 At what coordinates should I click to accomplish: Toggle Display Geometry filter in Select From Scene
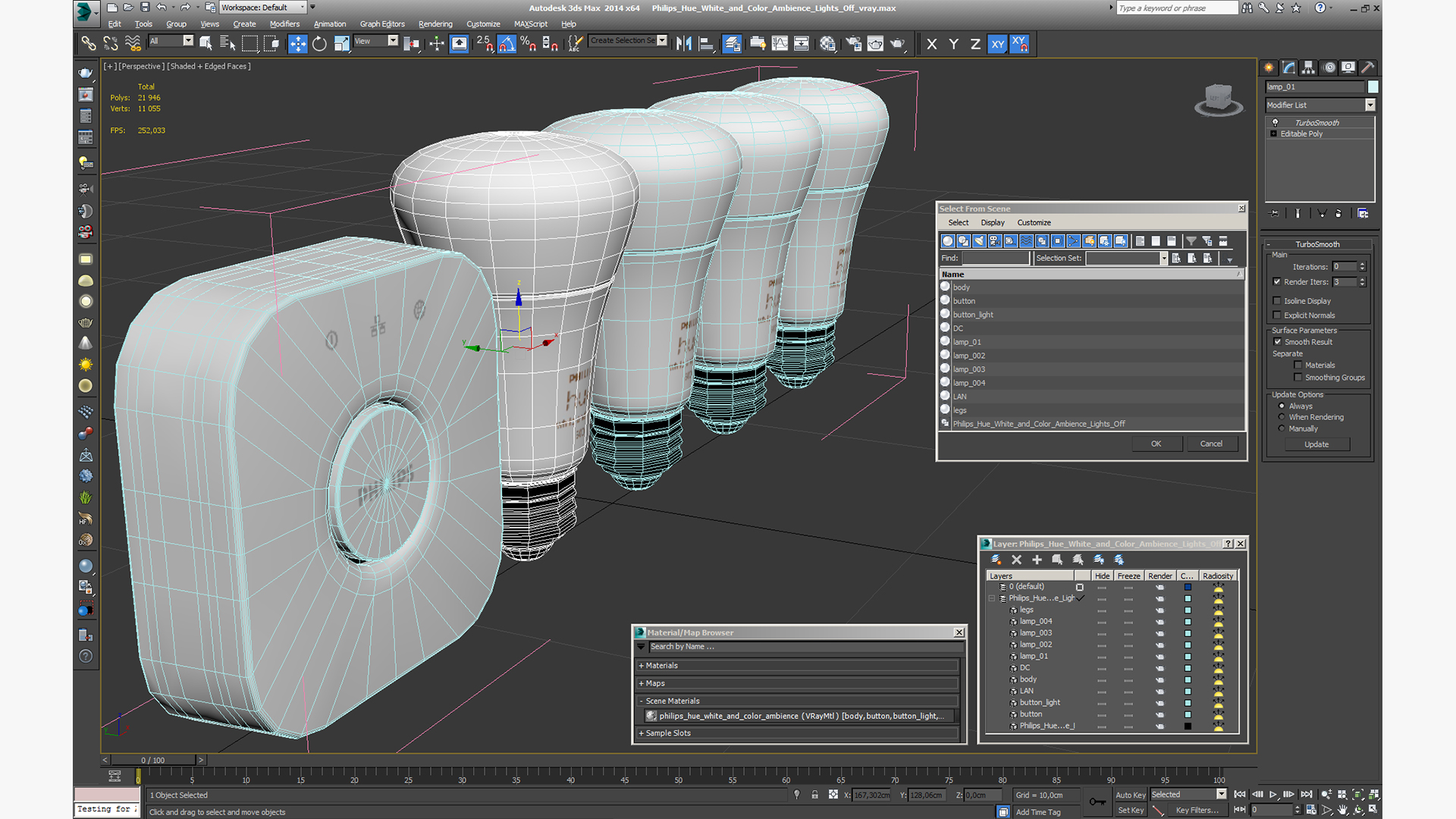(948, 241)
